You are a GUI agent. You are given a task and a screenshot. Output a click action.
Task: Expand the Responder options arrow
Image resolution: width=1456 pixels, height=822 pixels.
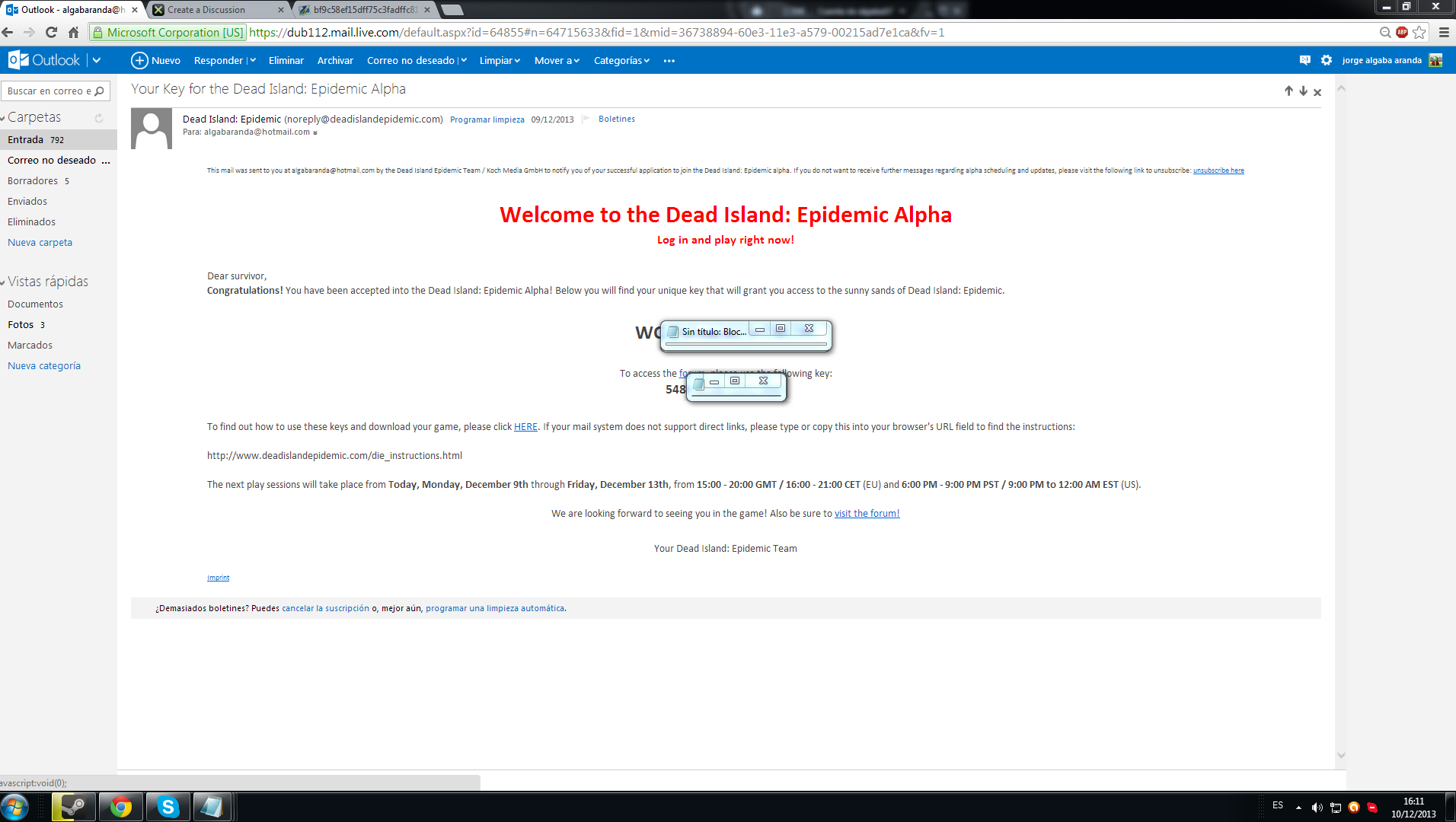(x=253, y=60)
